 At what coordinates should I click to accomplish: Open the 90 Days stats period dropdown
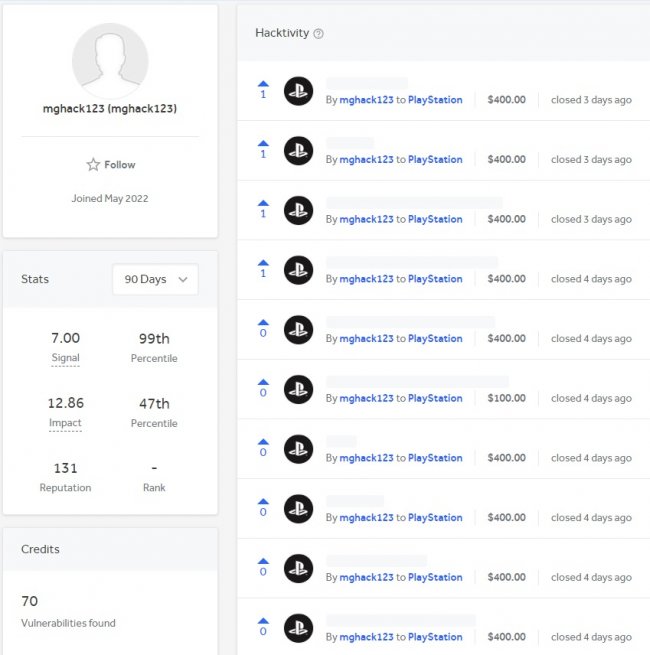point(155,279)
